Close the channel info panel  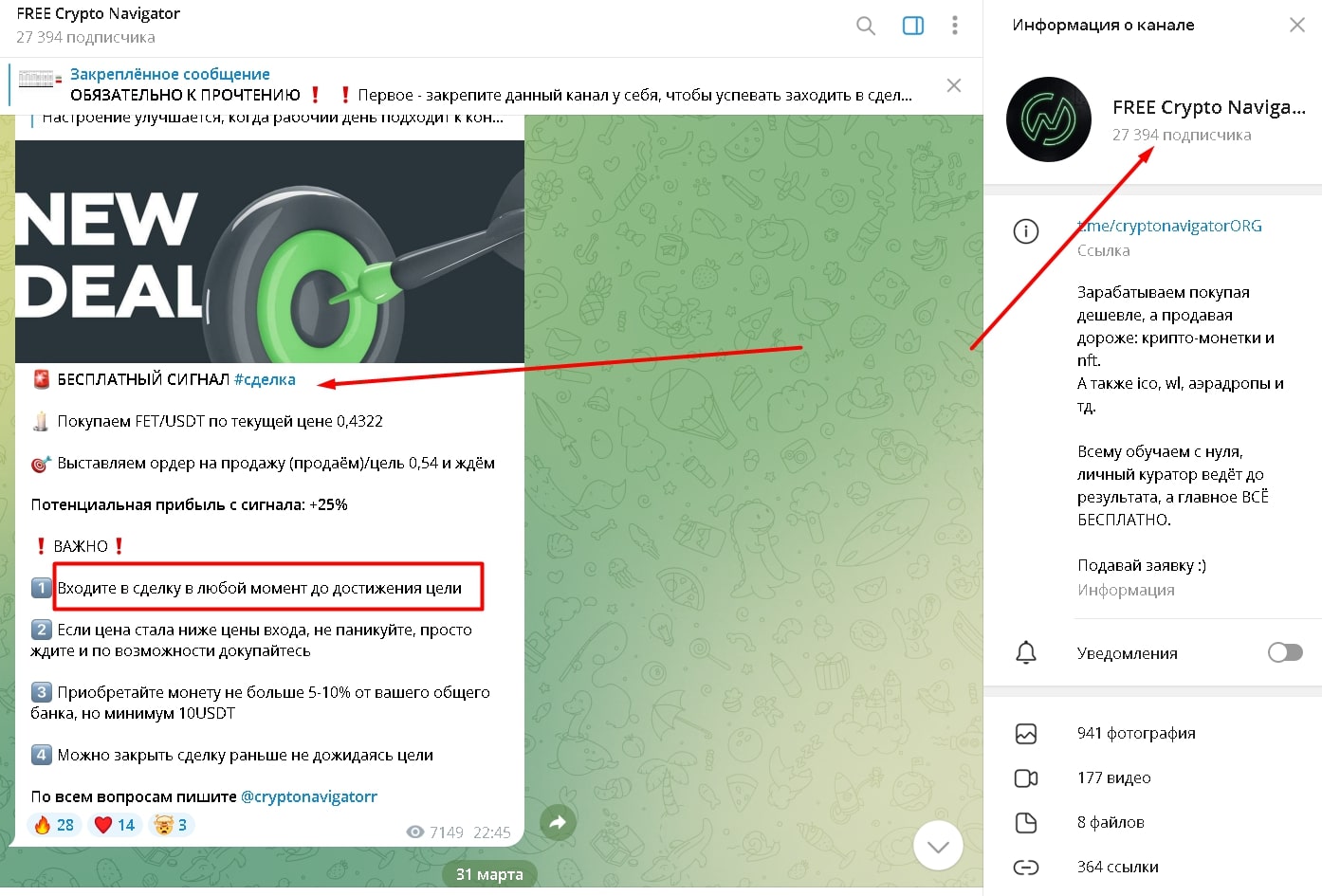pyautogui.click(x=1297, y=25)
